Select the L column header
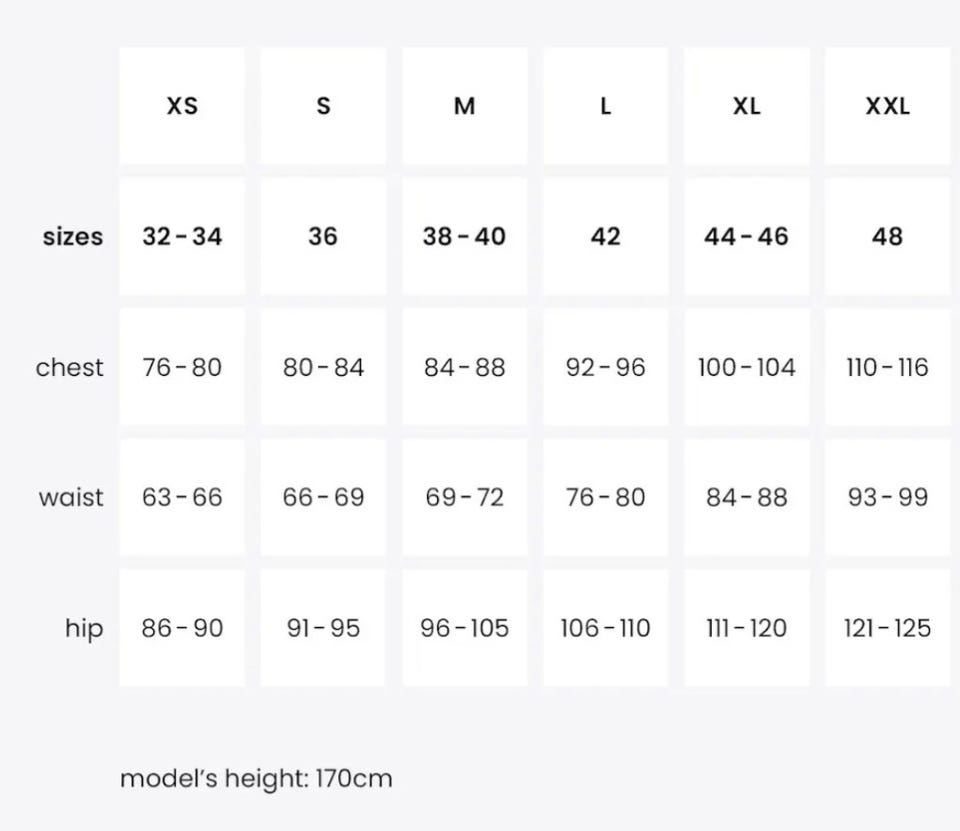The height and width of the screenshot is (831, 960). pos(605,106)
